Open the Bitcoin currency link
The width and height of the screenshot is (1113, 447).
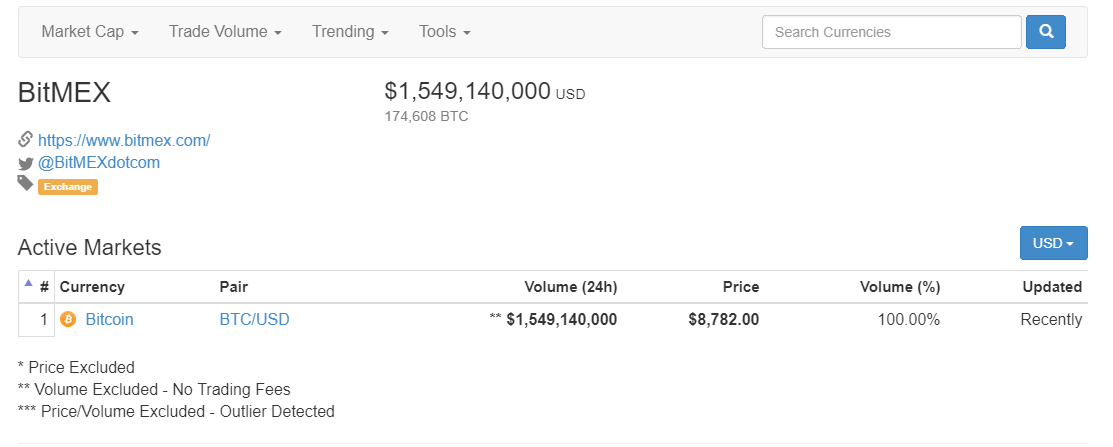tap(109, 320)
